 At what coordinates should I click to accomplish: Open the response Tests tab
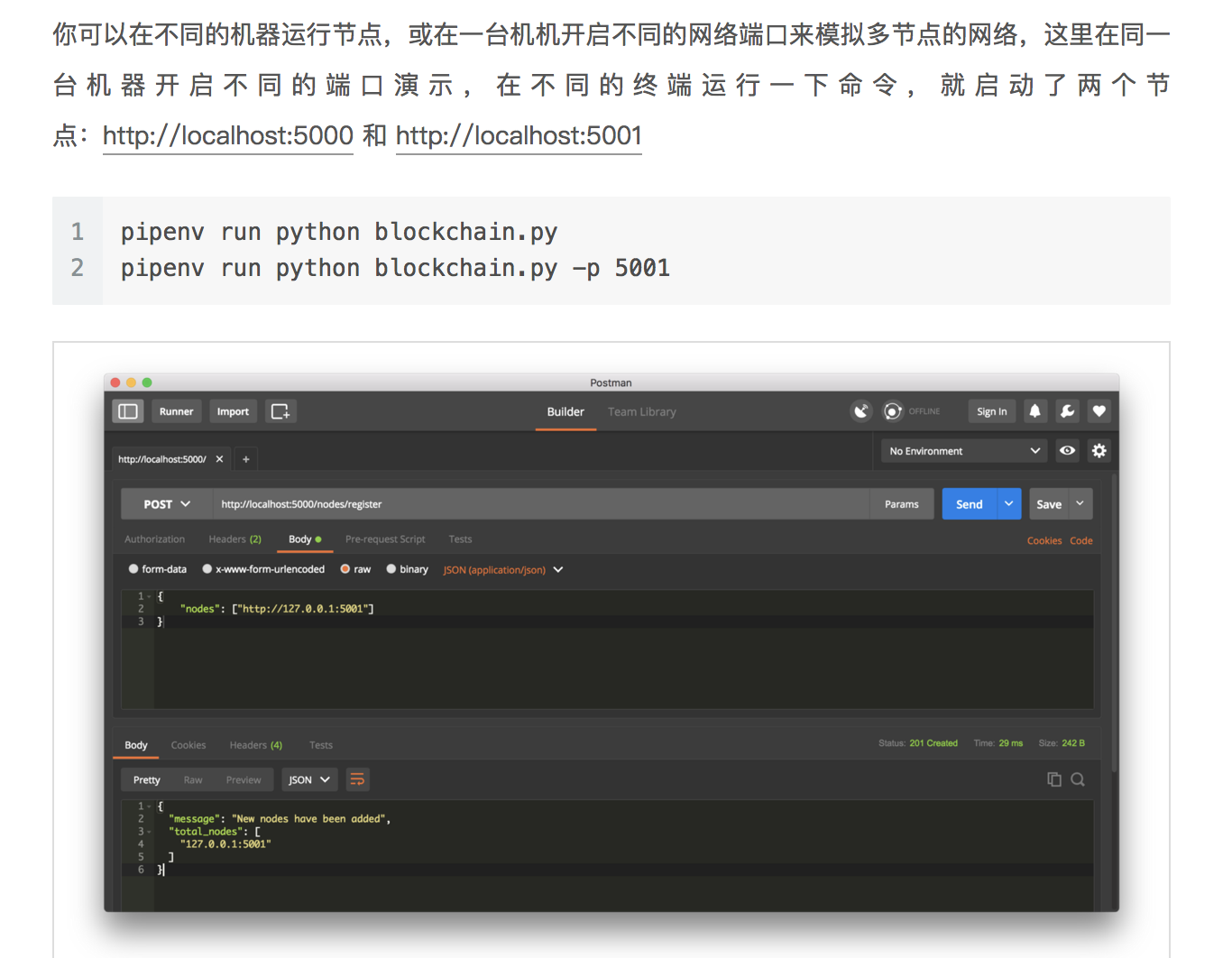click(321, 745)
